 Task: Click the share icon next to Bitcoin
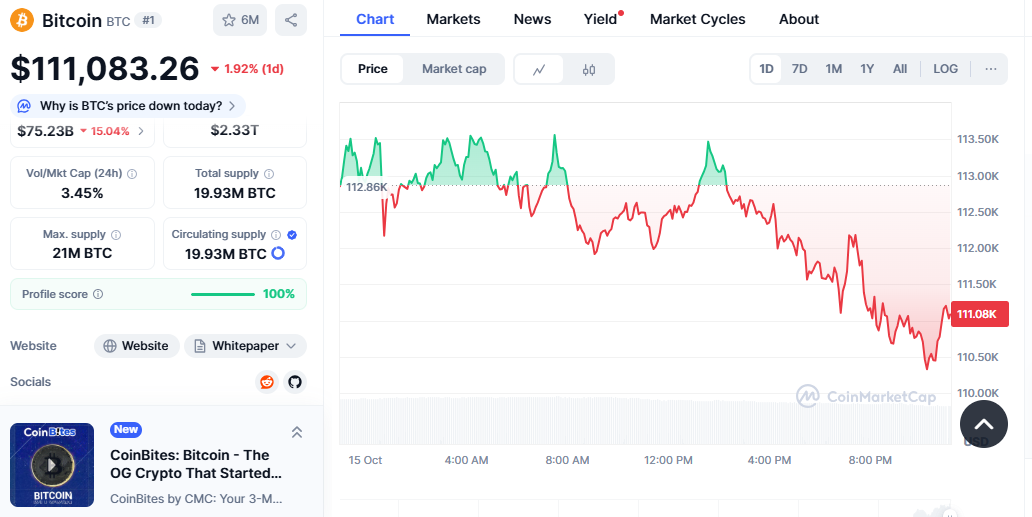click(290, 20)
